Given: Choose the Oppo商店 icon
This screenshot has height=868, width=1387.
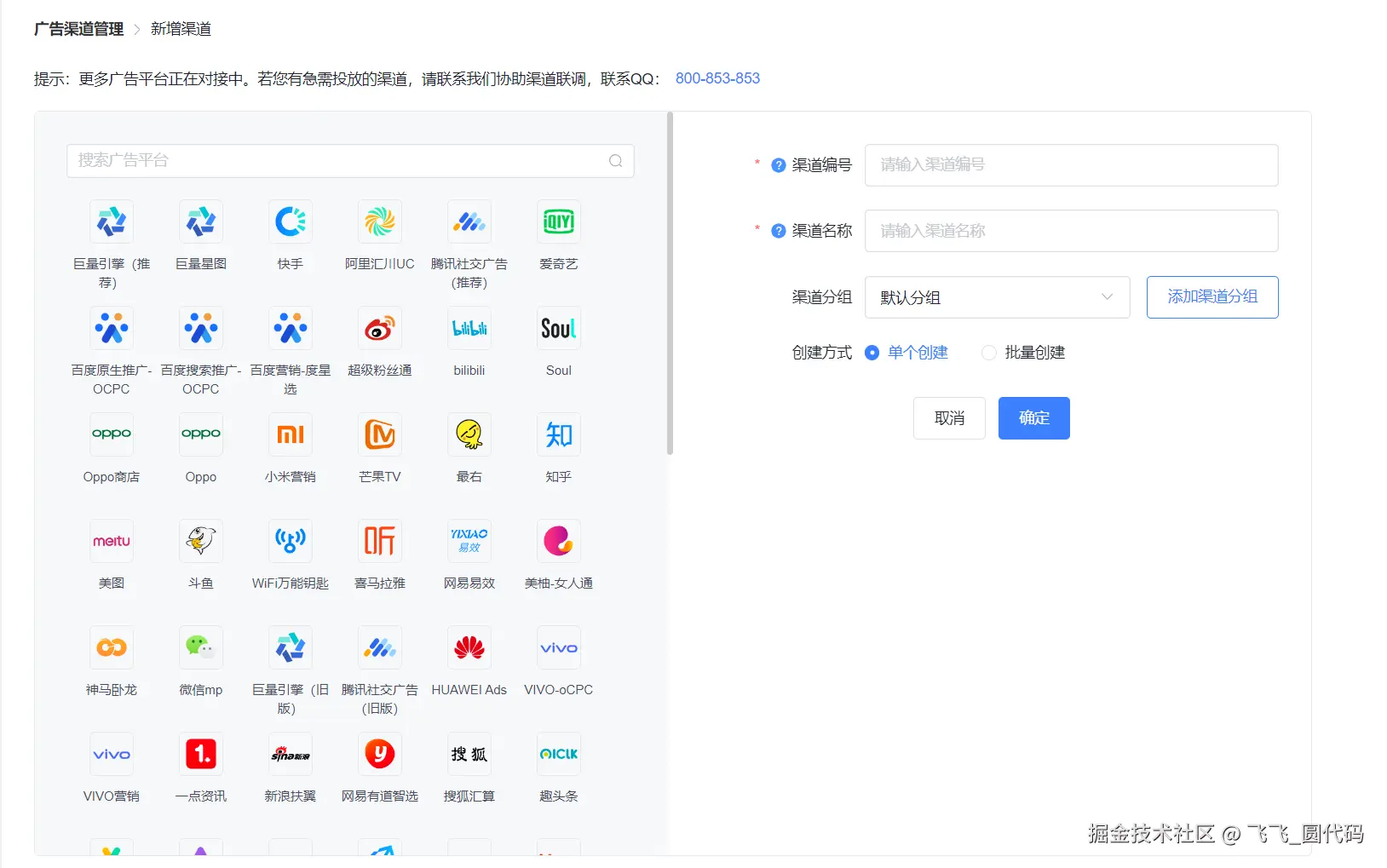Looking at the screenshot, I should 112,434.
